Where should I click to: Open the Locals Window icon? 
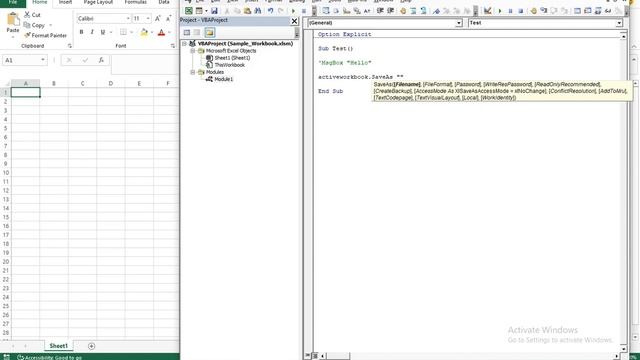[577, 11]
